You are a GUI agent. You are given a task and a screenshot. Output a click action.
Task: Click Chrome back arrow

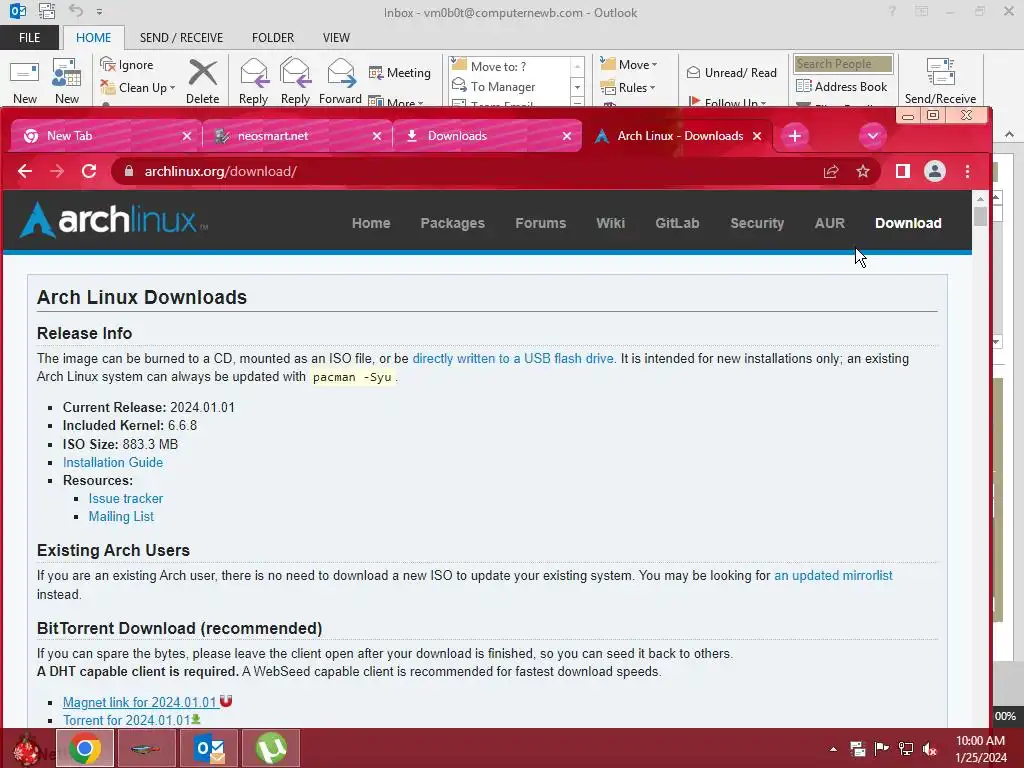coord(25,171)
